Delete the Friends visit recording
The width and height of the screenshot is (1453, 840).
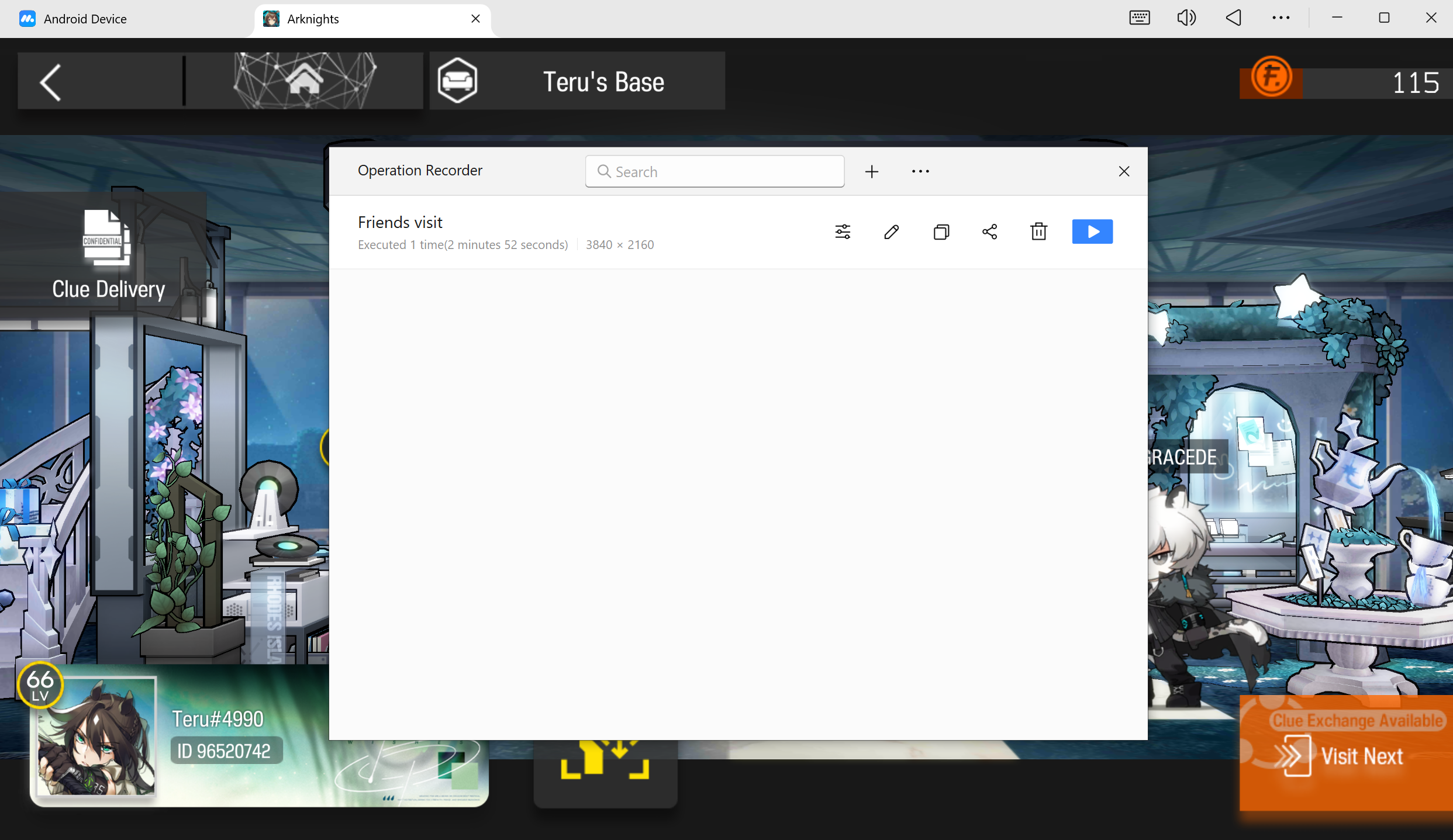pyautogui.click(x=1038, y=231)
